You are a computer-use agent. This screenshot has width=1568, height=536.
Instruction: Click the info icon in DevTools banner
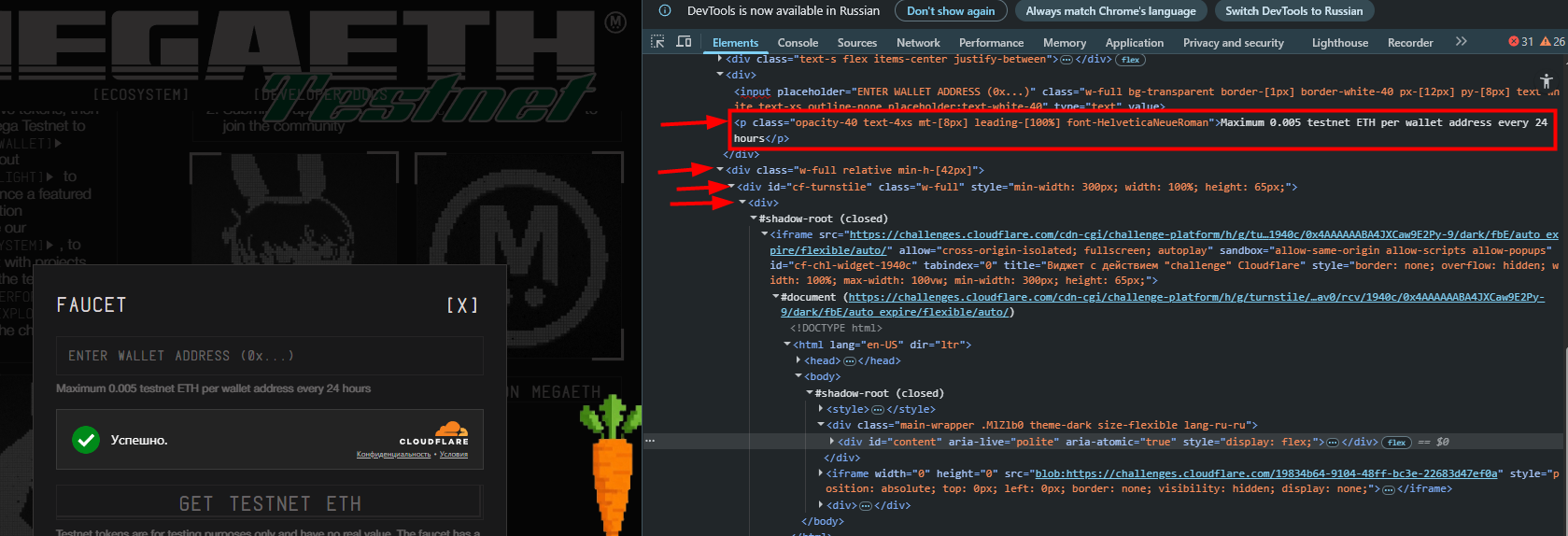665,11
